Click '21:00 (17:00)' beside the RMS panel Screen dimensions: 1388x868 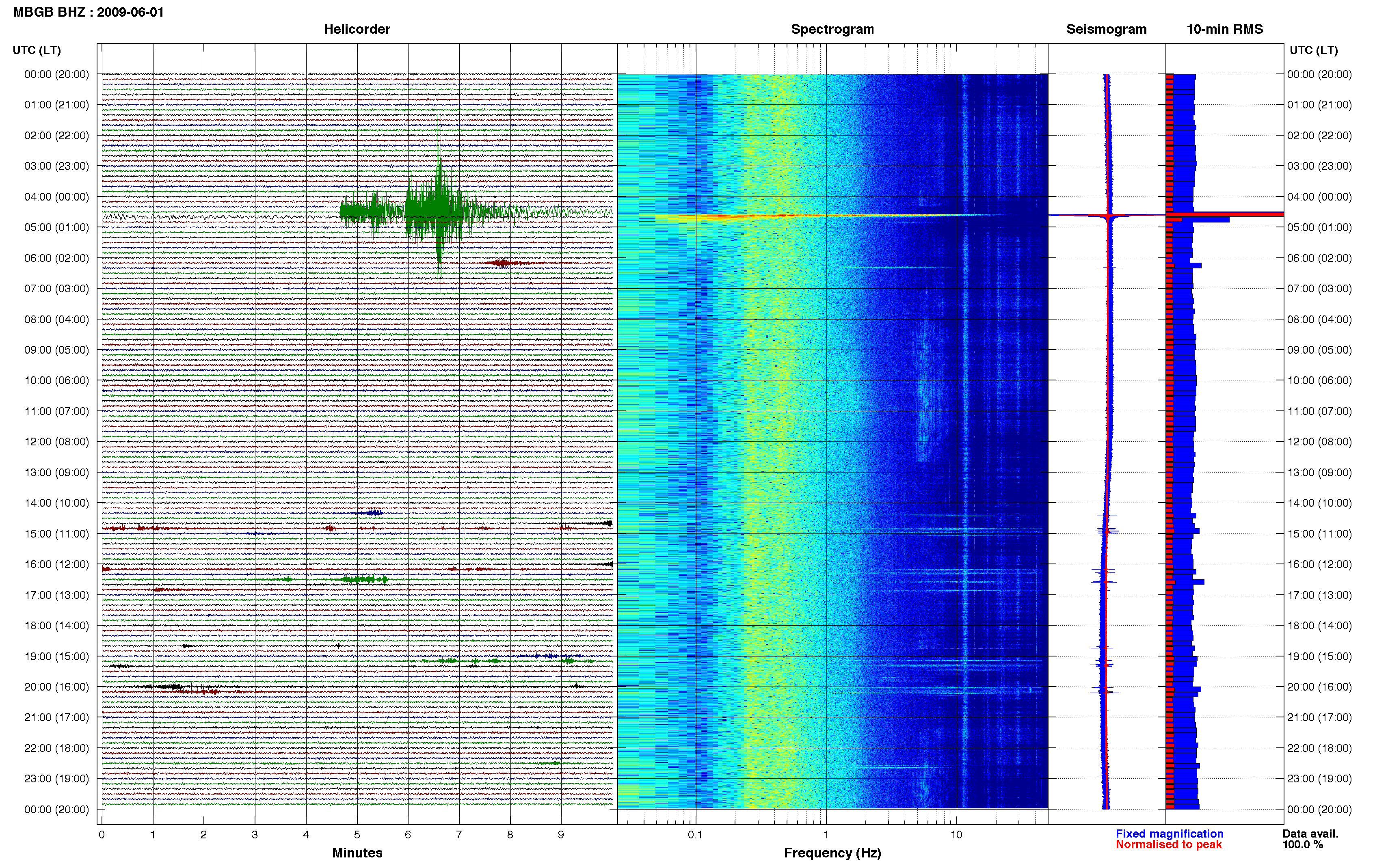tap(1319, 717)
